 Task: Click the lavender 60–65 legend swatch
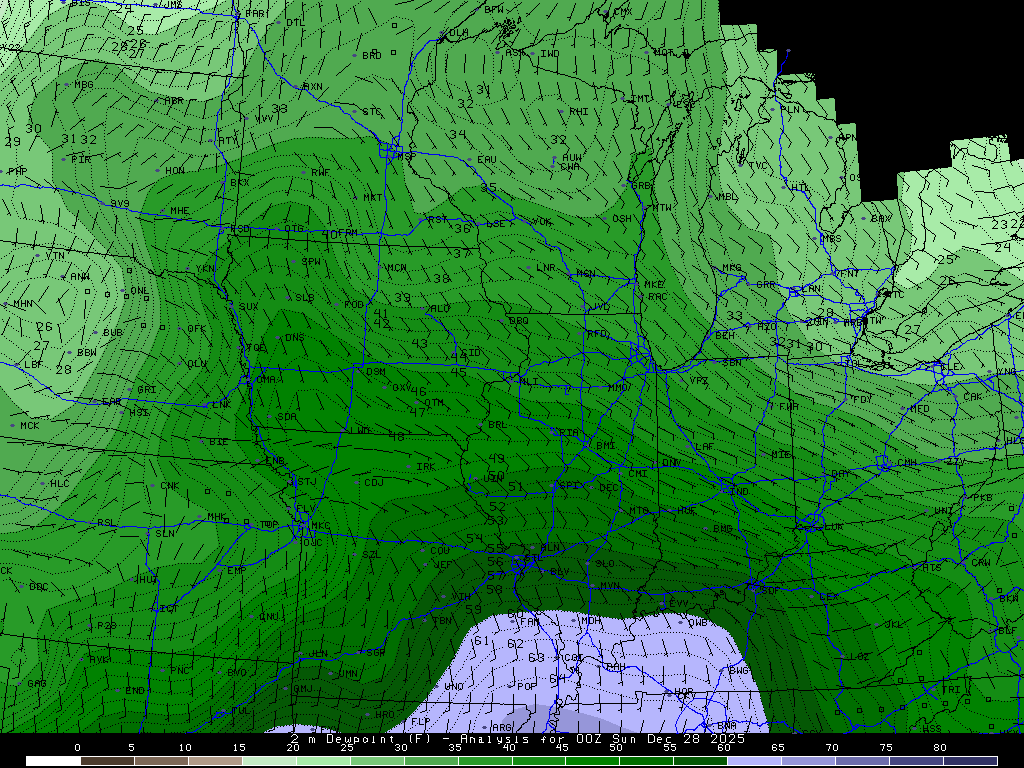coord(754,761)
